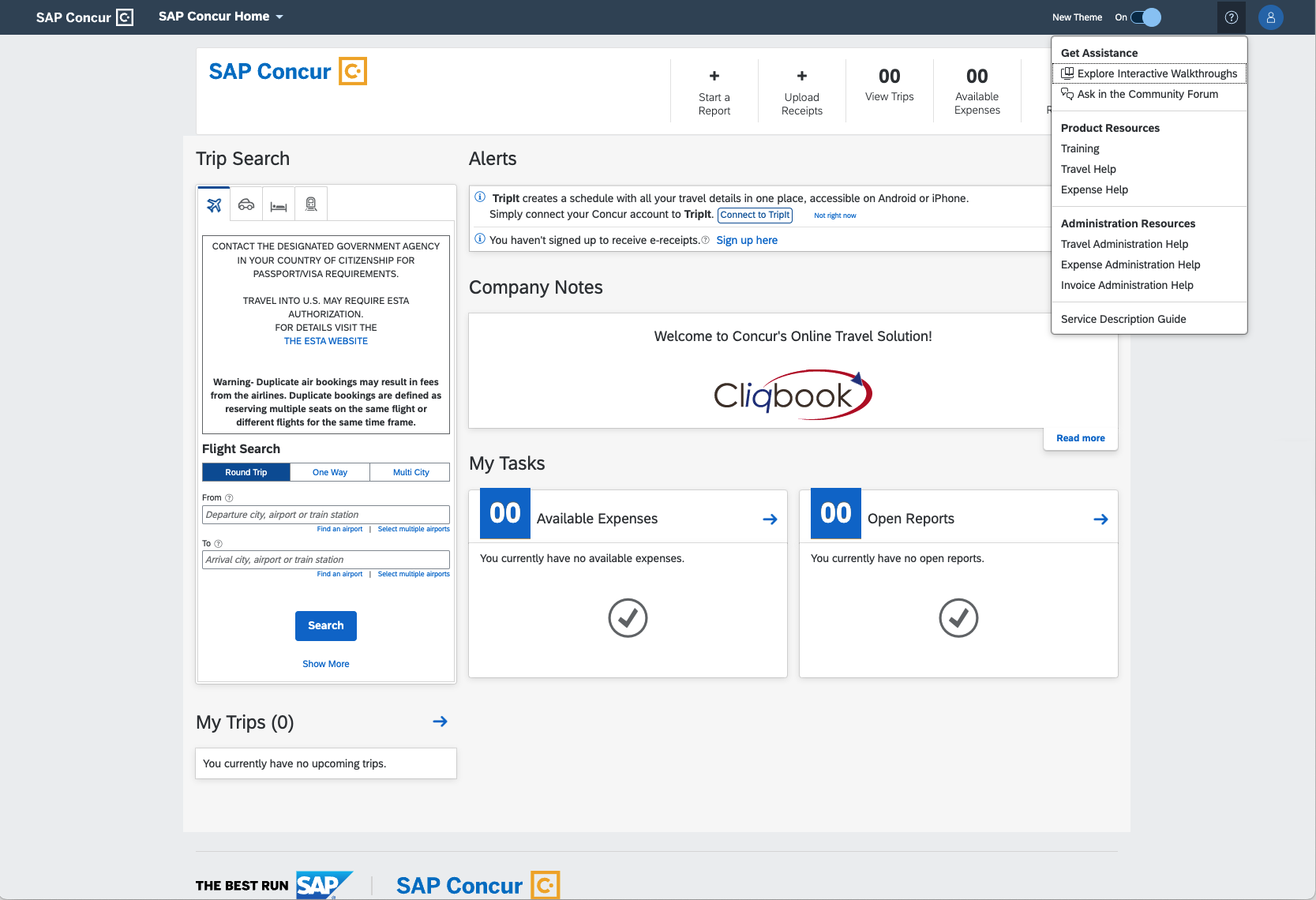Open Expense Administration Help menu item
This screenshot has width=1316, height=900.
pyautogui.click(x=1130, y=264)
